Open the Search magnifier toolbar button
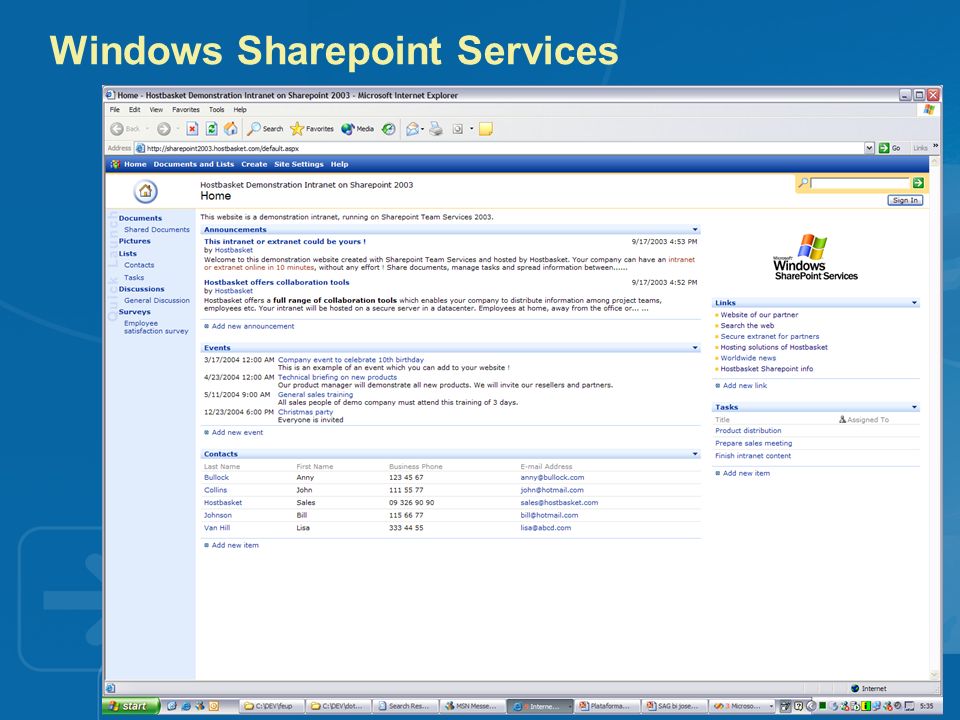Screen dimensions: 960x720 click(x=265, y=129)
